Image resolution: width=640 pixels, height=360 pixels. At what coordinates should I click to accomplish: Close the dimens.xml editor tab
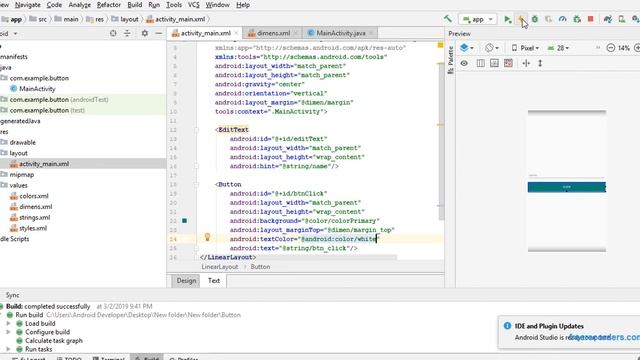296,33
